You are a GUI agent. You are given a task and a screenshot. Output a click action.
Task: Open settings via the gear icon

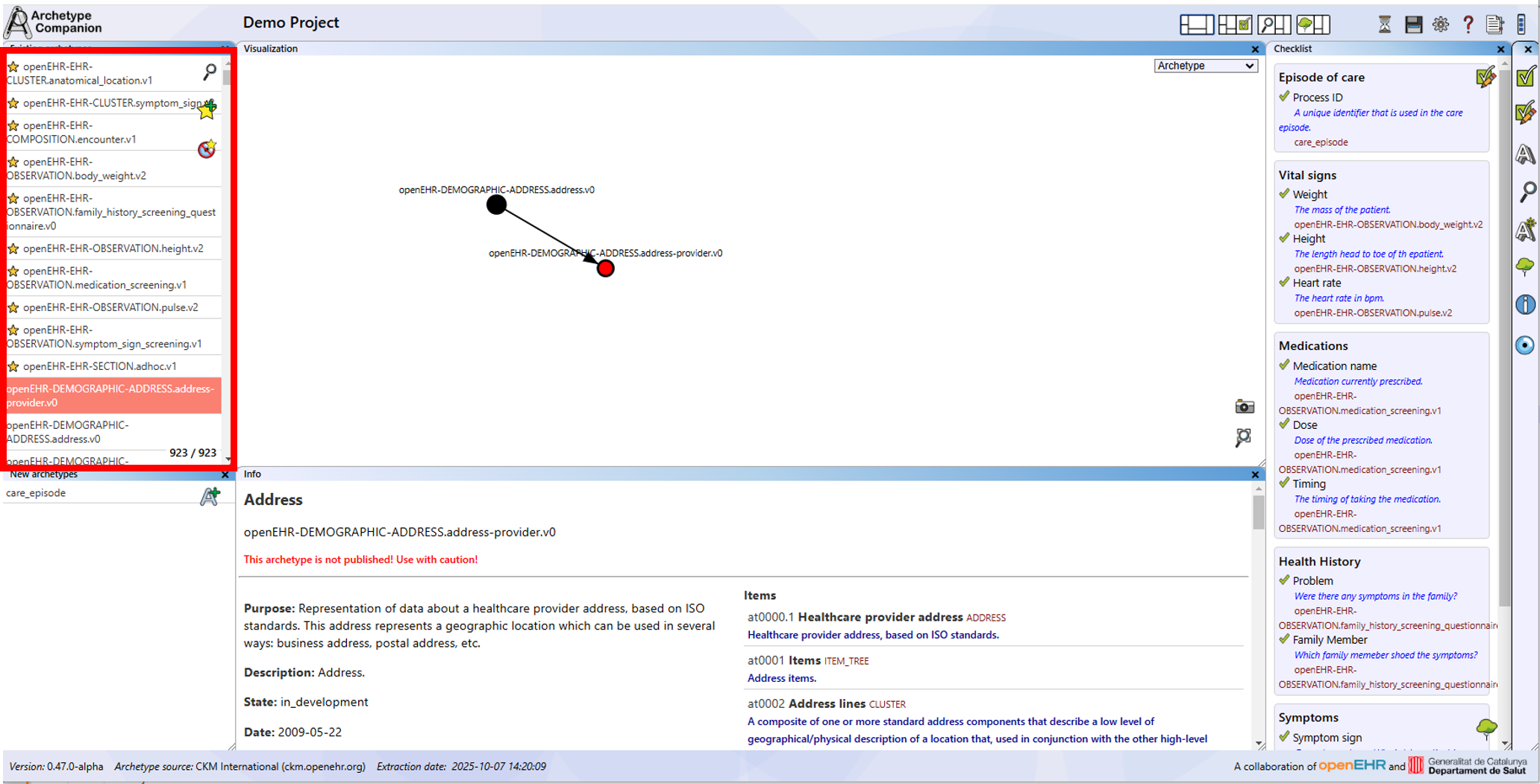point(1440,25)
